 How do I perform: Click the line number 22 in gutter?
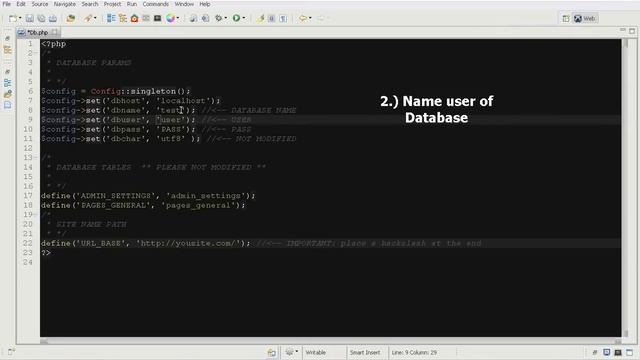click(27, 243)
